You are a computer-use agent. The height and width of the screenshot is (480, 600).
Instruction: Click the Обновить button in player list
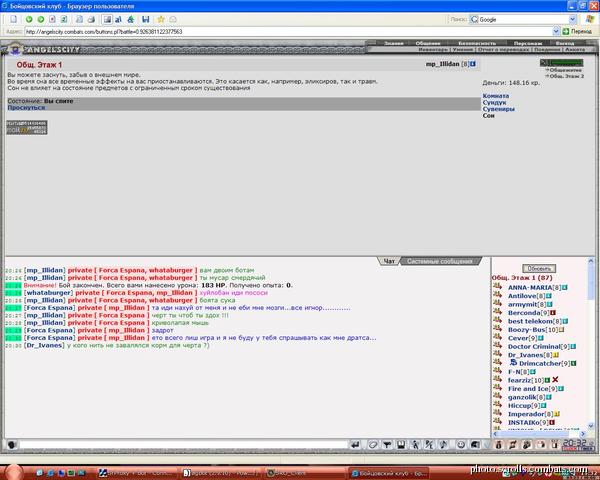coord(539,268)
